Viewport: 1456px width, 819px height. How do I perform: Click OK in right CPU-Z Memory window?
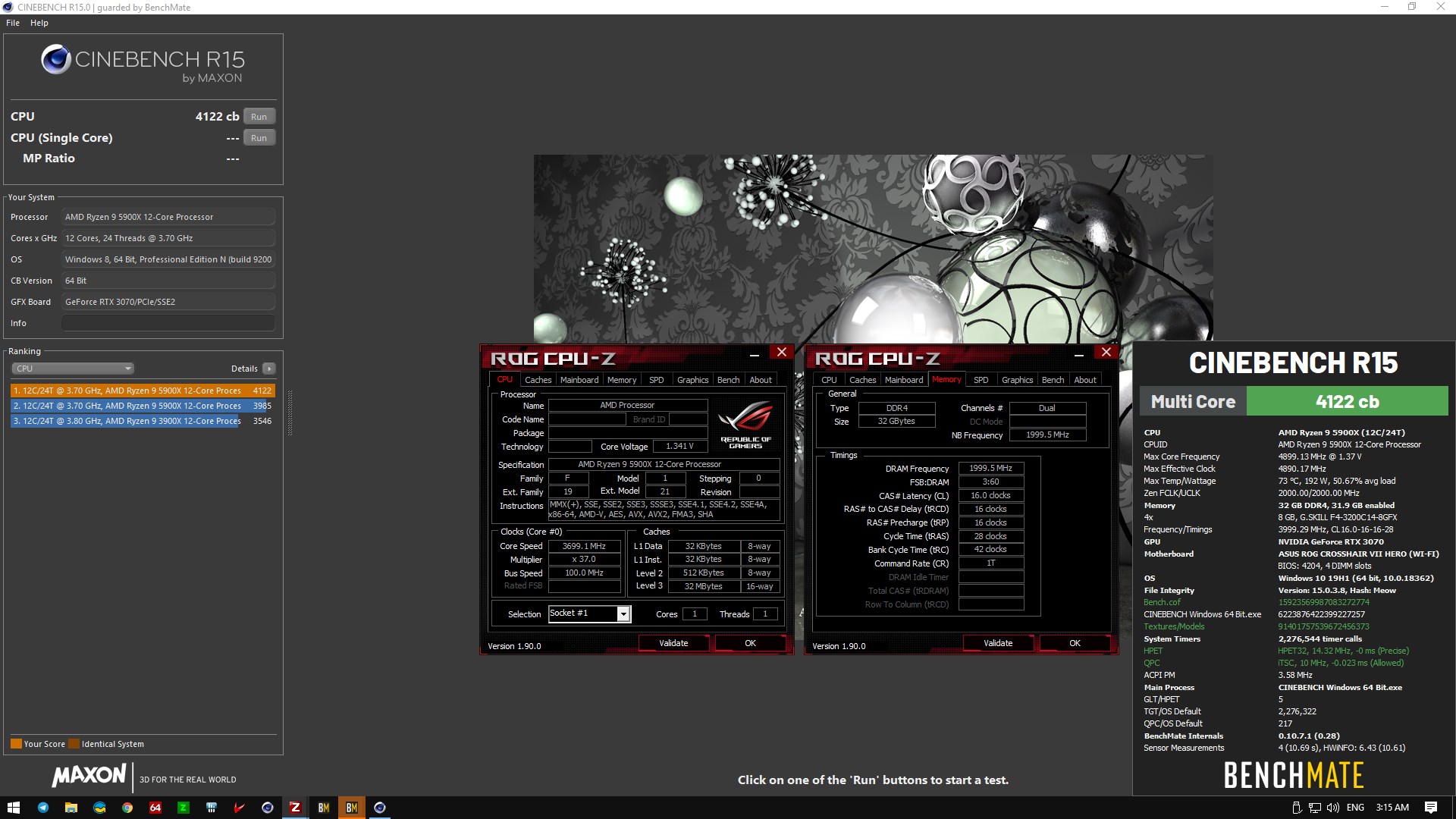pos(1075,643)
